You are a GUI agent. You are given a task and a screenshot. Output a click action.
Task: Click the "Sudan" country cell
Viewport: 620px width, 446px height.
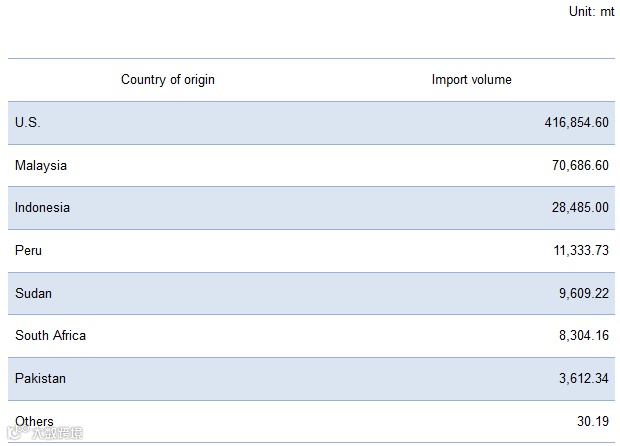(x=33, y=294)
